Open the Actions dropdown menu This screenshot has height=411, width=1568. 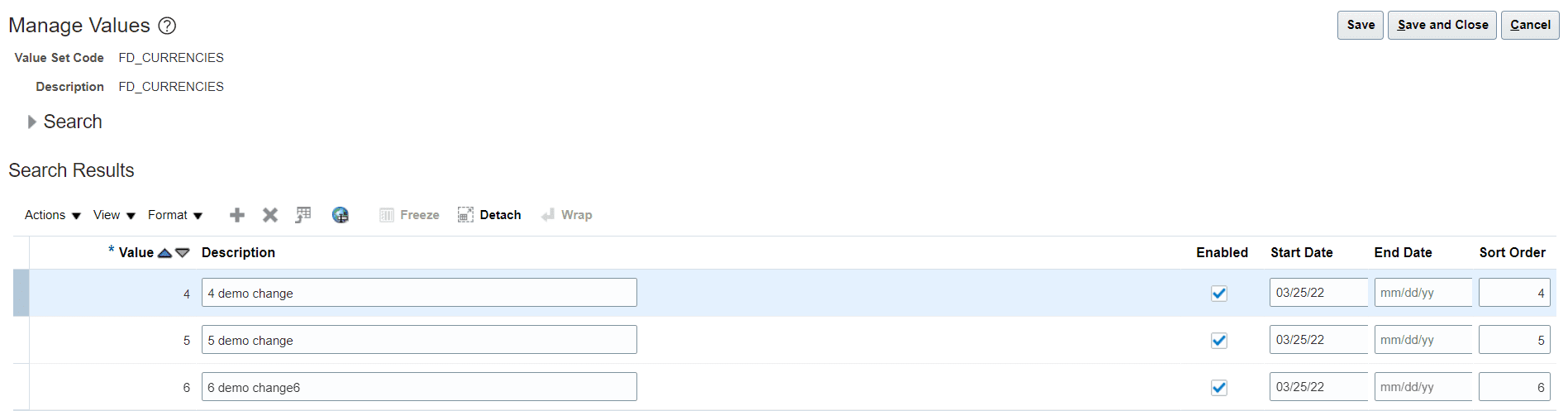coord(53,215)
